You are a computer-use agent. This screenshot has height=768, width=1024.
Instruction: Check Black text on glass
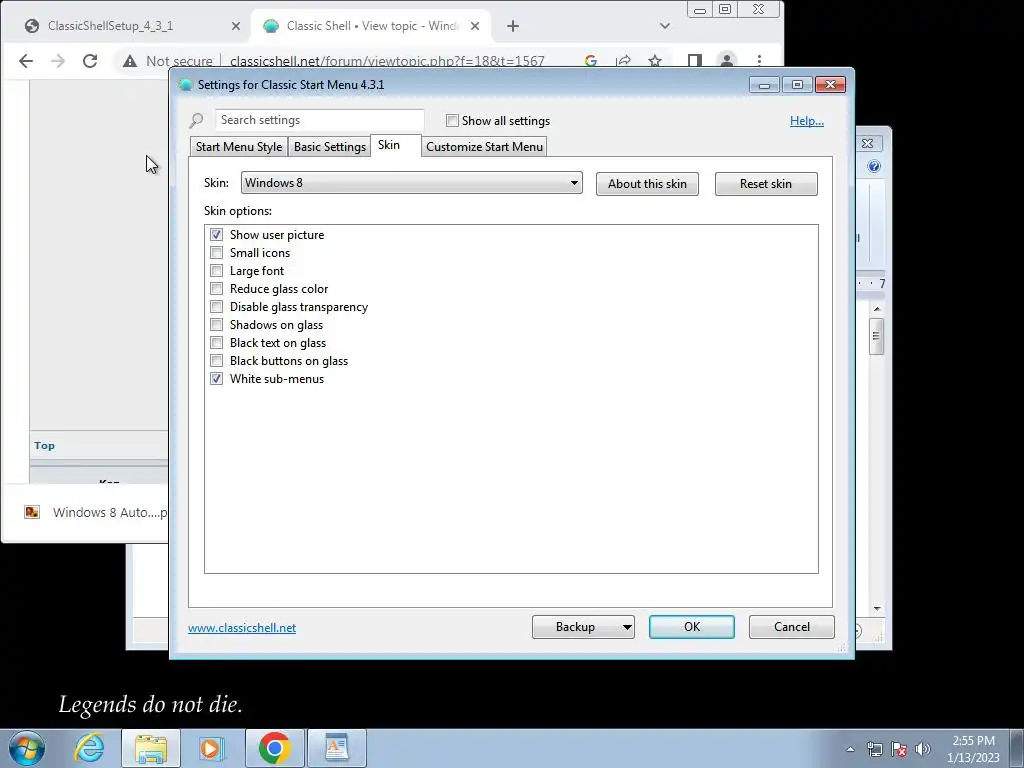[216, 343]
